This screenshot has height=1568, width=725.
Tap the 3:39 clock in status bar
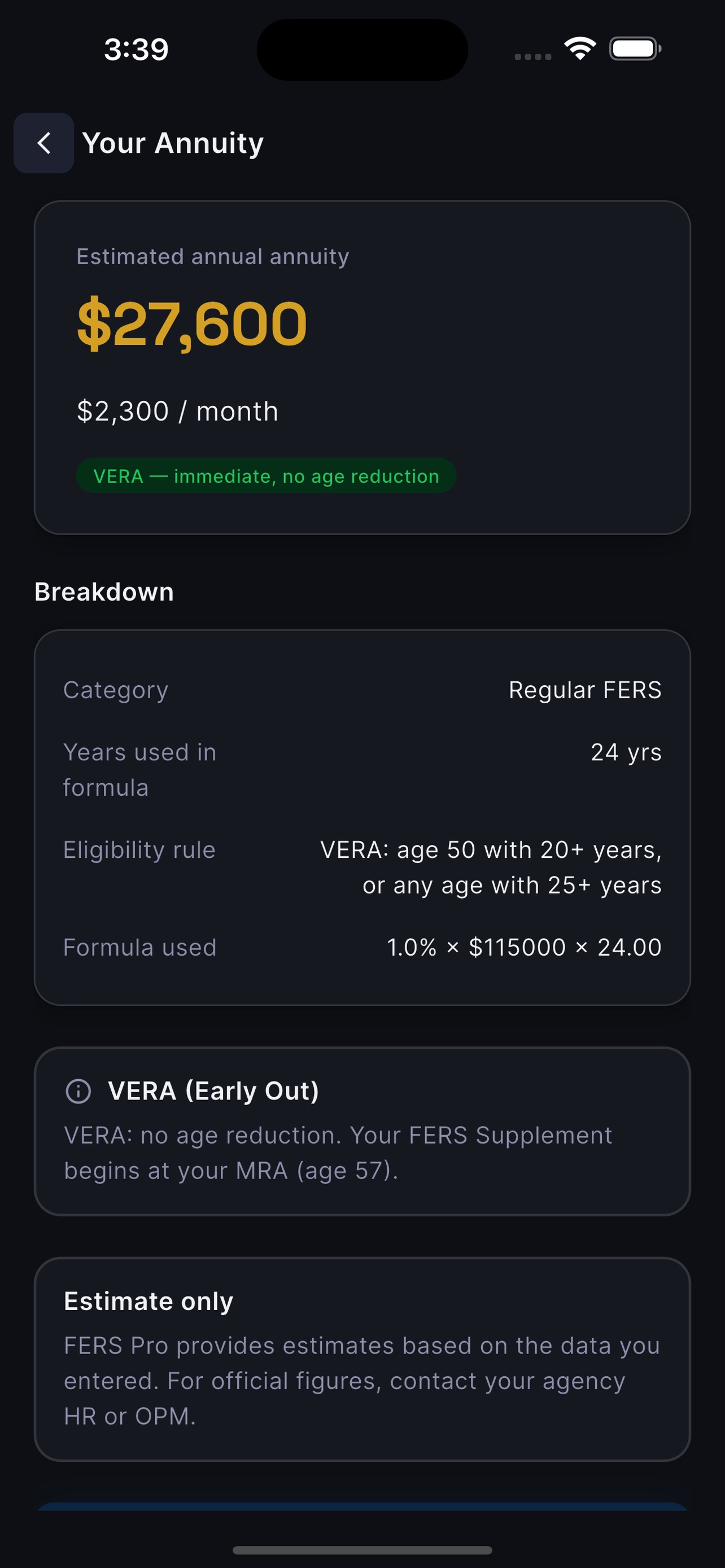(136, 49)
